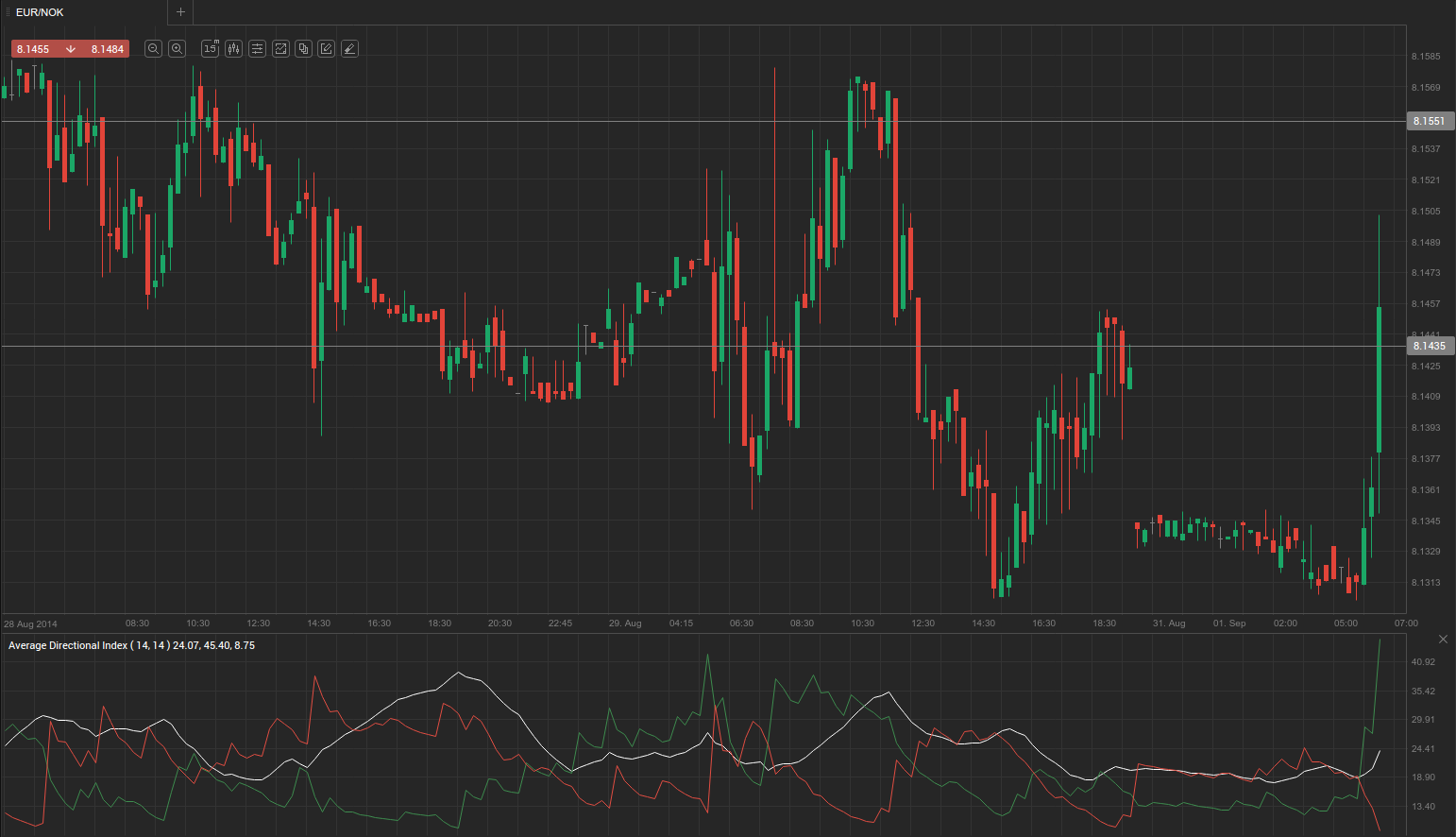Screen dimensions: 1456x837
Task: Select the eraser tool icon
Action: [349, 49]
